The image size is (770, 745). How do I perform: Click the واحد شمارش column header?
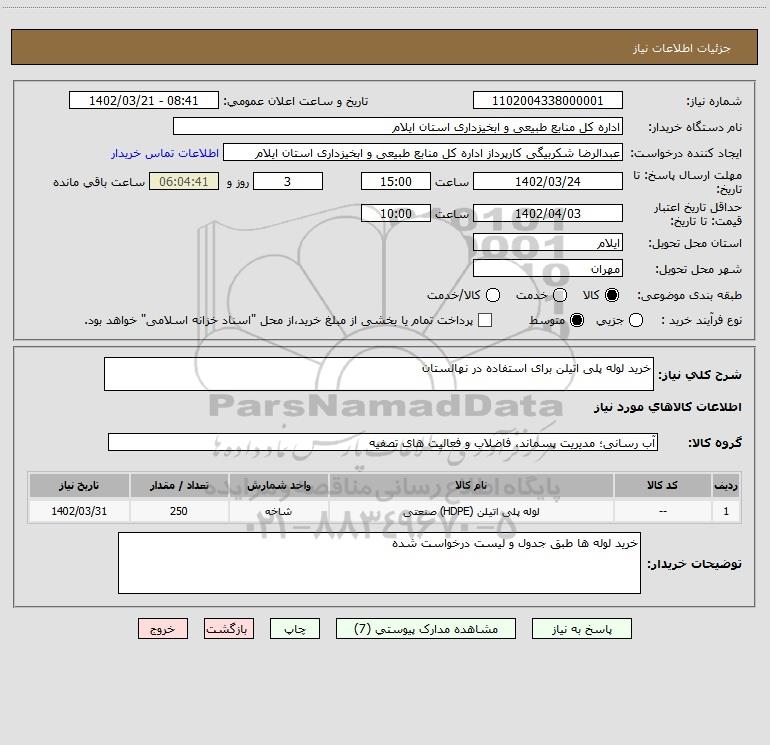point(279,486)
